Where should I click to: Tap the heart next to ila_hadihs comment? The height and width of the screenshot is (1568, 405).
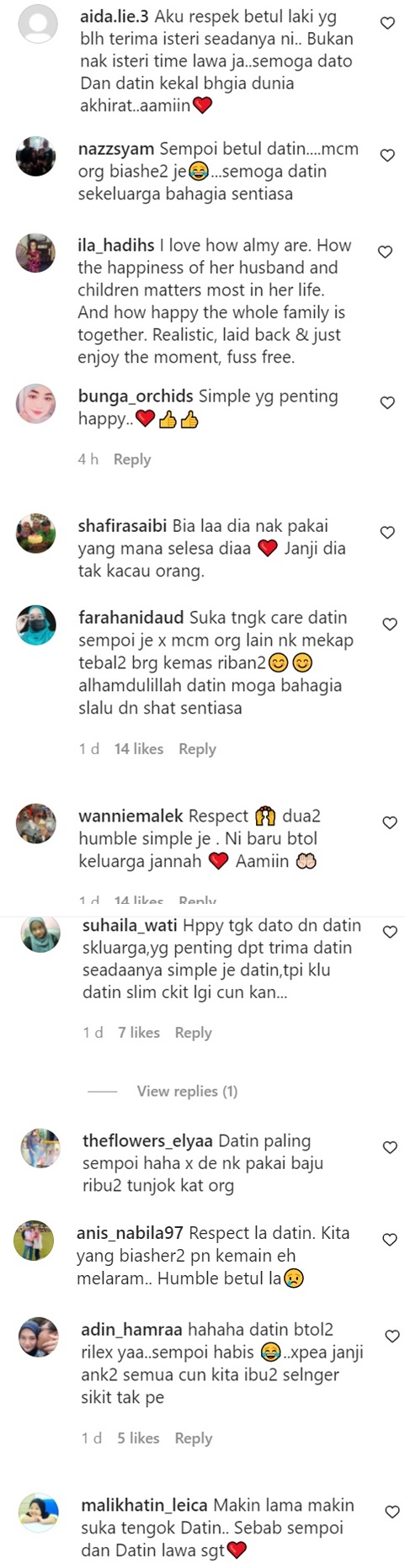point(385,252)
